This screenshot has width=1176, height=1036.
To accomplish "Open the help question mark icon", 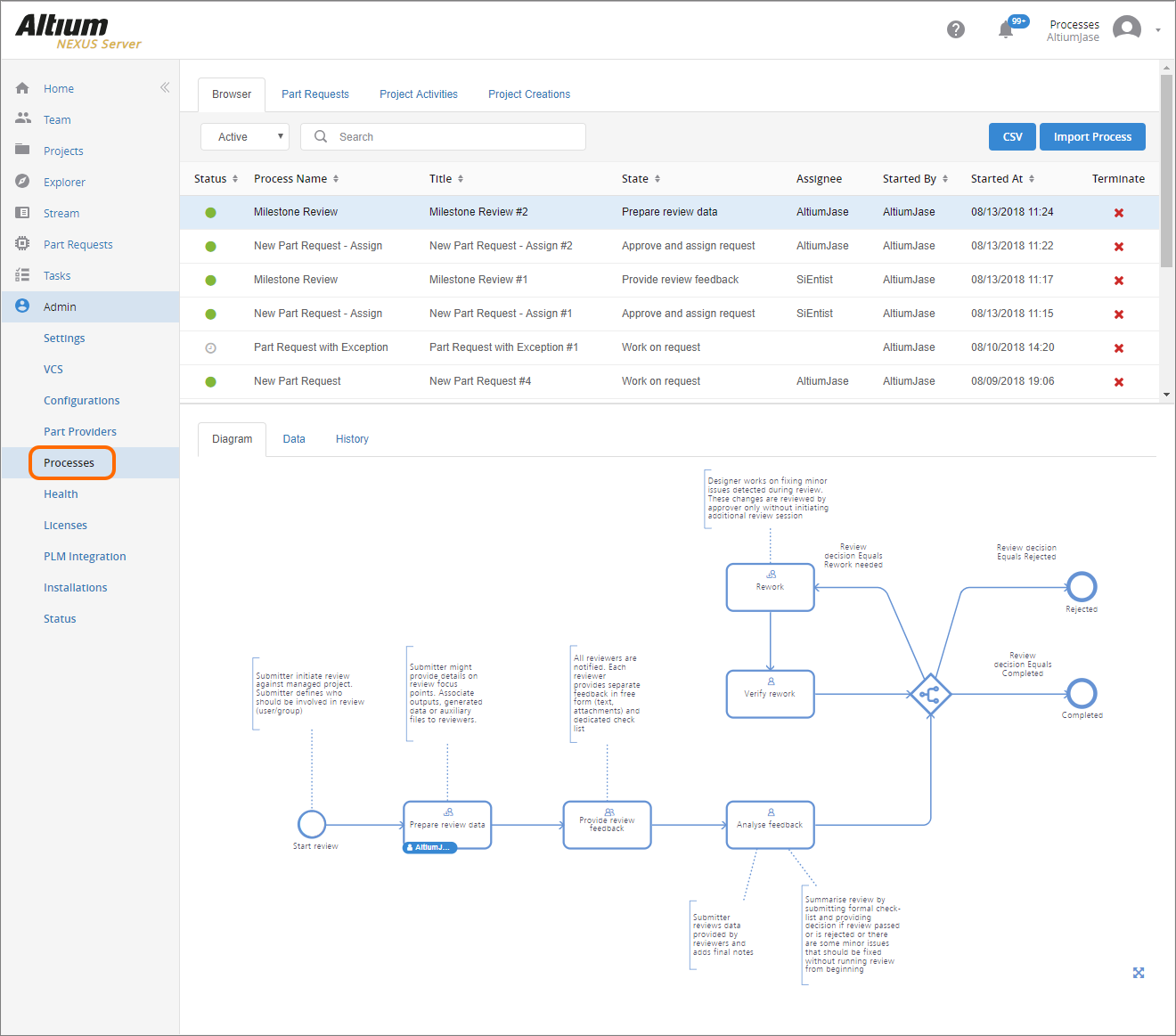I will click(x=955, y=29).
